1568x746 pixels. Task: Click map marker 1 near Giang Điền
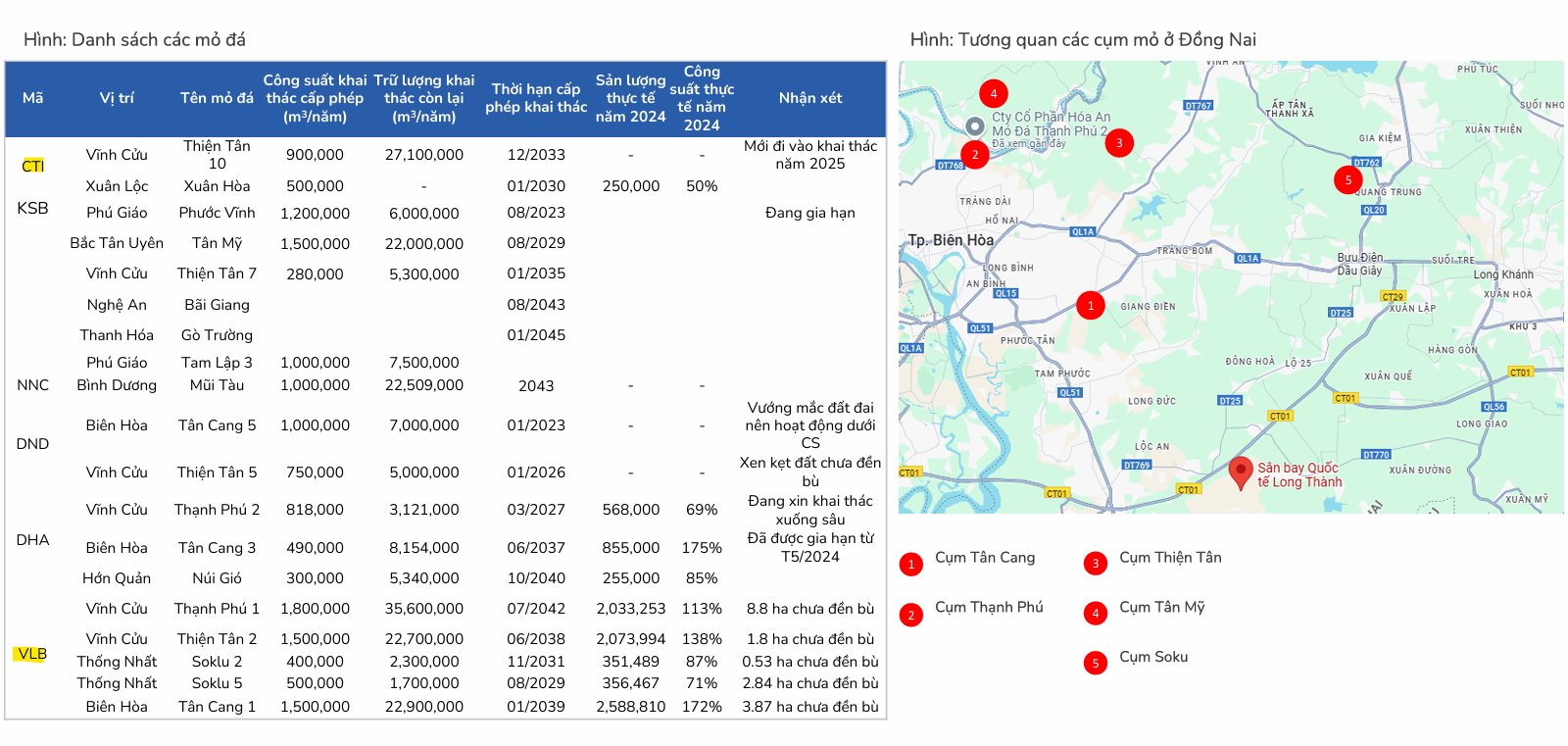point(1091,305)
